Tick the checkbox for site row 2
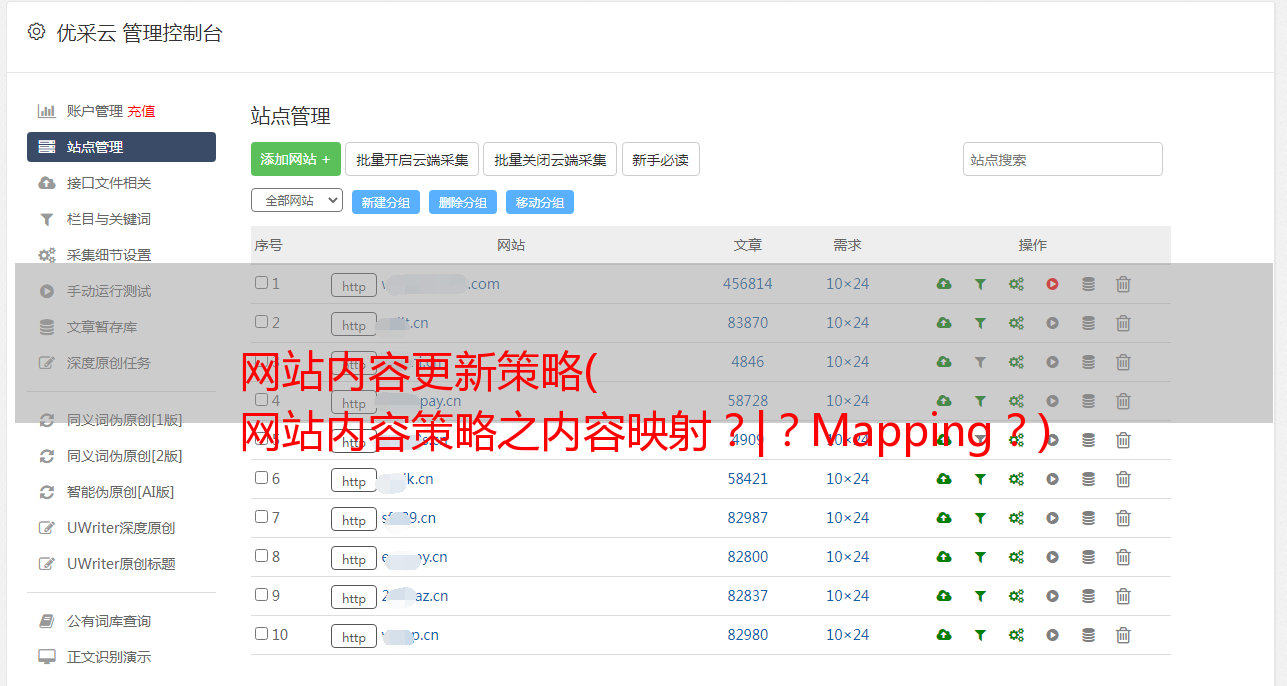Image resolution: width=1287 pixels, height=686 pixels. [261, 322]
